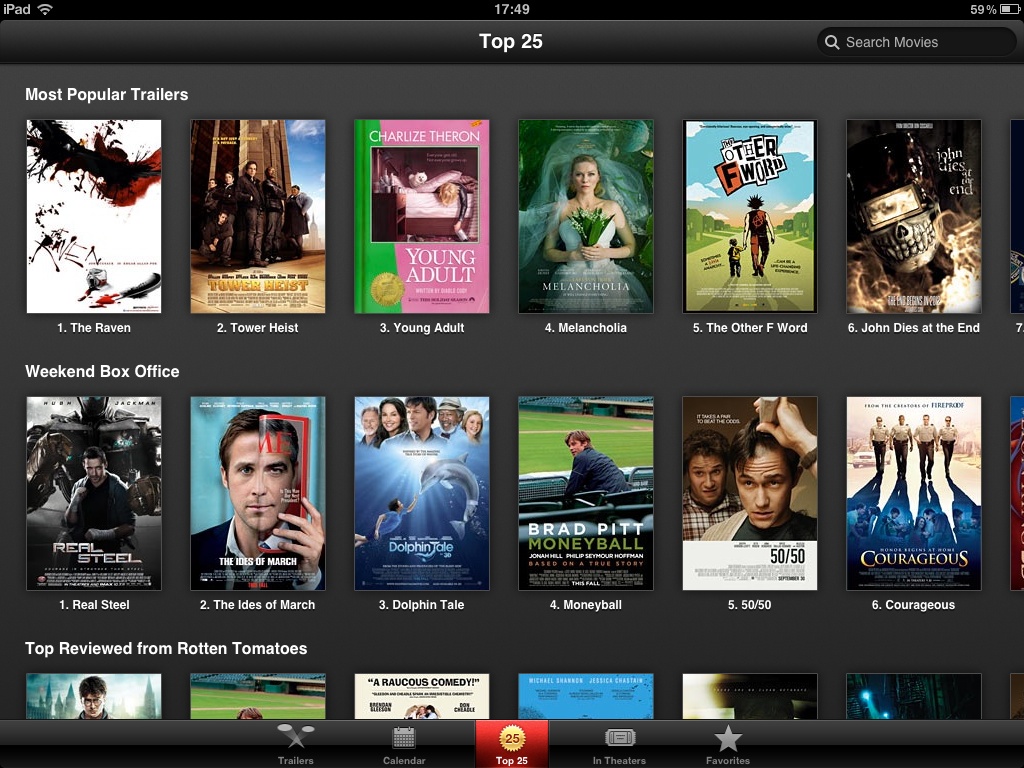Select the '1. The Raven' title

(94, 328)
